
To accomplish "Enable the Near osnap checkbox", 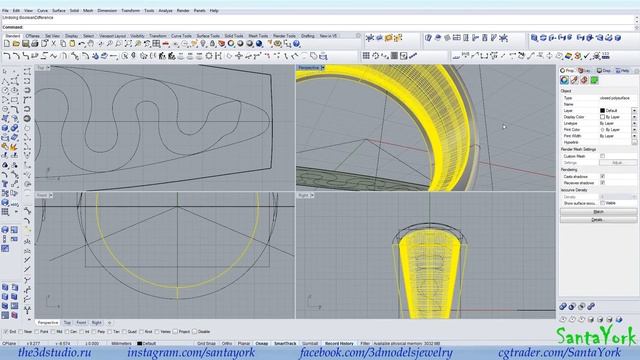I will (20, 332).
